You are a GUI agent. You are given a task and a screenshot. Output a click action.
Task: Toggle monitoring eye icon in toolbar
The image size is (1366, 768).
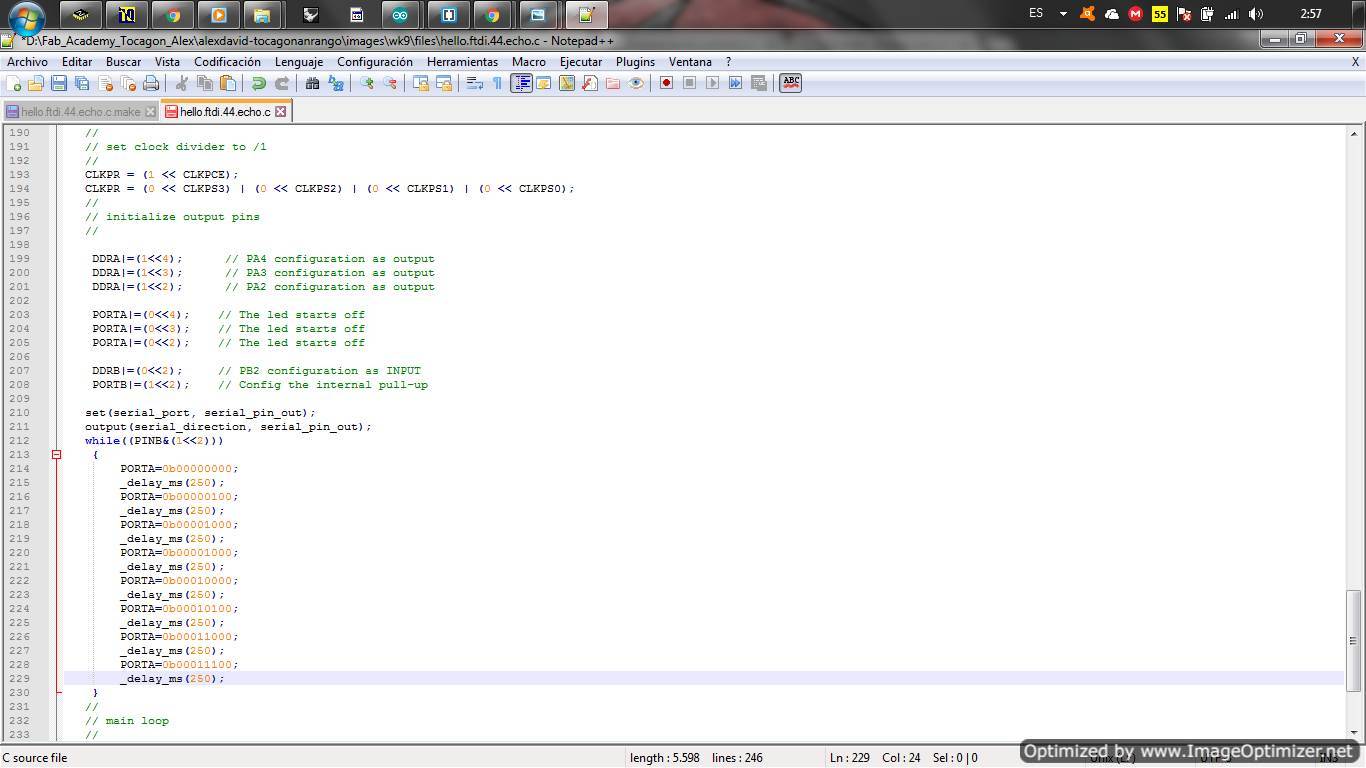tap(635, 83)
